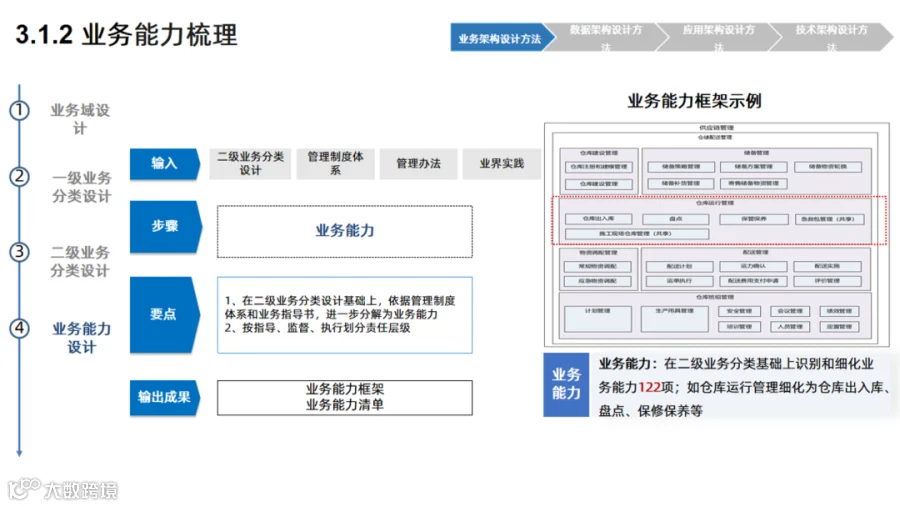Click the 盘点 capability box
Viewport: 900px width, 507px height.
coord(676,219)
